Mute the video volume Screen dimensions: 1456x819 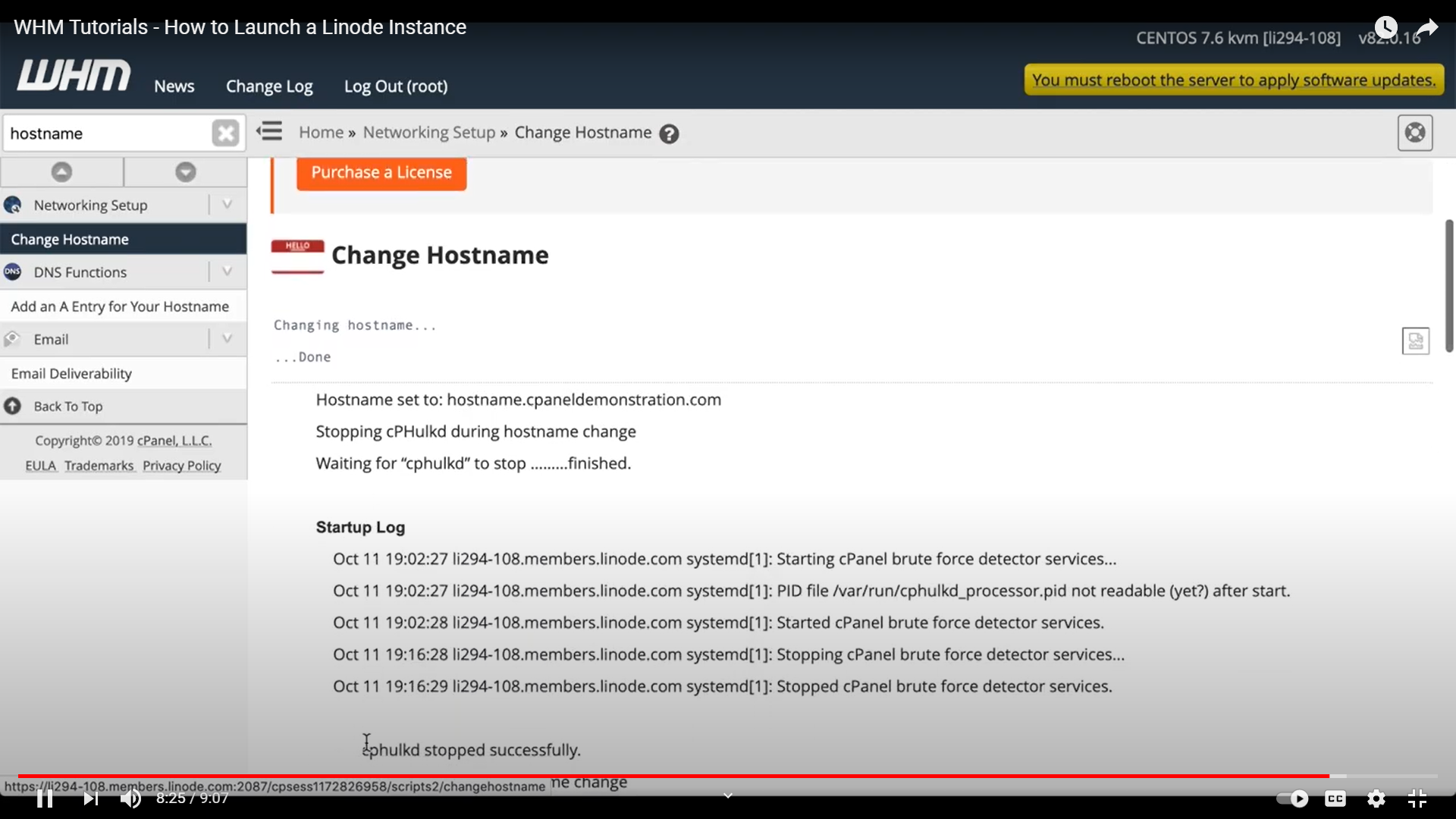pyautogui.click(x=130, y=799)
